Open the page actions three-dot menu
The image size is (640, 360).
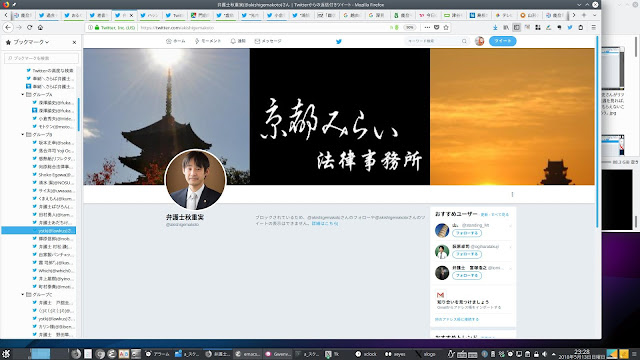pyautogui.click(x=427, y=27)
